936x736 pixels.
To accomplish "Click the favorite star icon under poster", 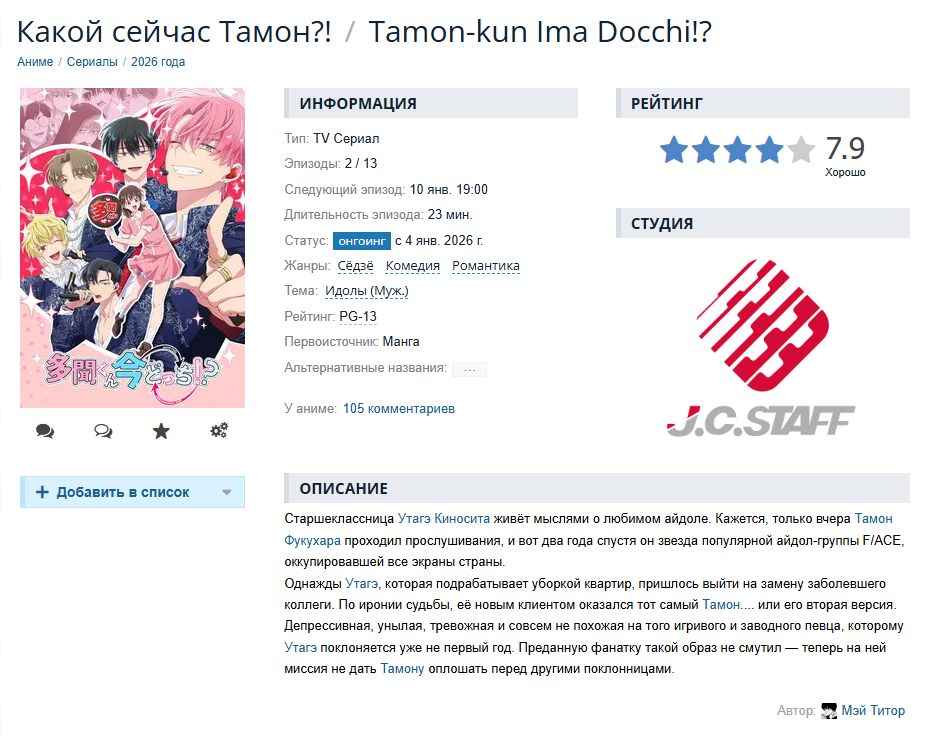I will [161, 430].
